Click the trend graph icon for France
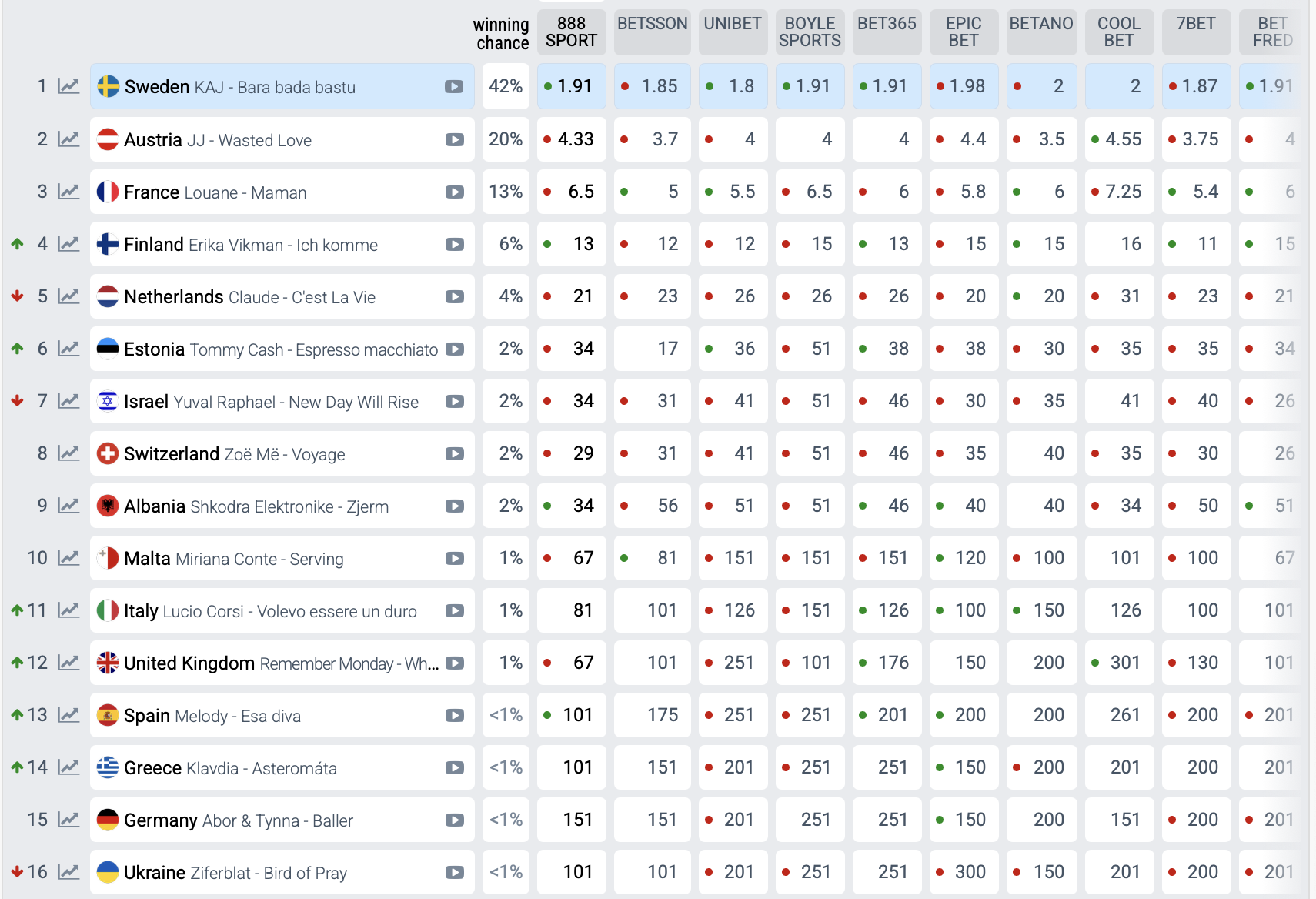1316x899 pixels. (x=69, y=192)
